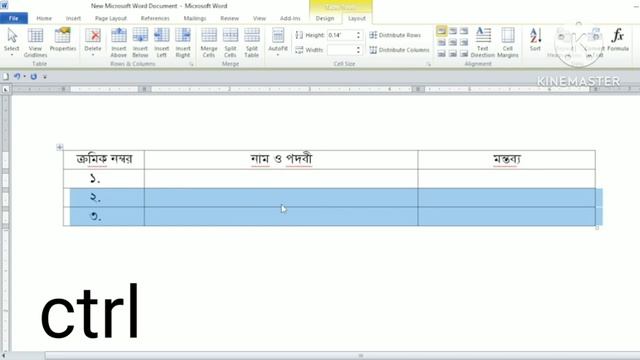
Task: Click the horizontal scrollbar at bottom
Action: pyautogui.click(x=342, y=356)
